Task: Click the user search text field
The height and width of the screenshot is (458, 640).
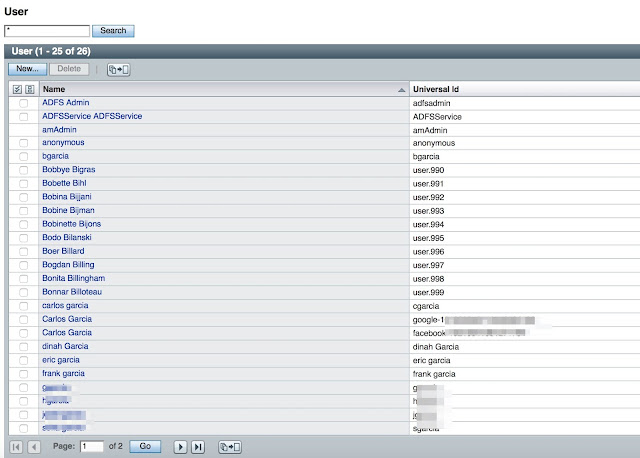Action: click(x=47, y=31)
